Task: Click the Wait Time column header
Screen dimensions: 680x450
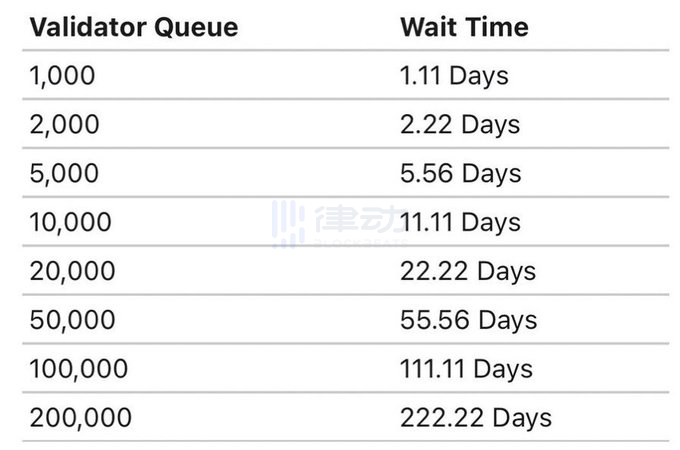Action: click(464, 26)
